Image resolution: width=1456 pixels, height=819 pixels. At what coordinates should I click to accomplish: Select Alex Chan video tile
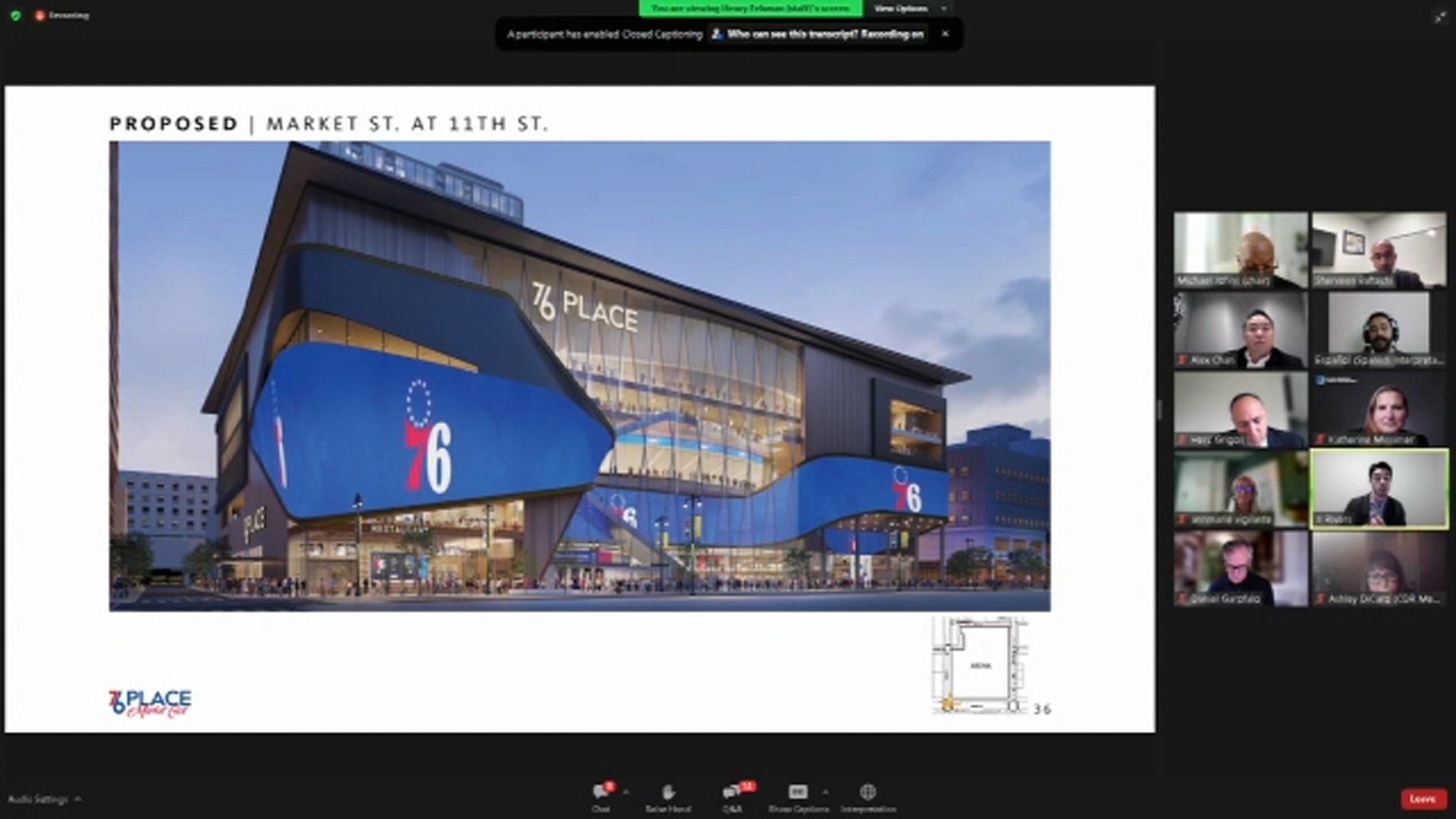coord(1241,330)
